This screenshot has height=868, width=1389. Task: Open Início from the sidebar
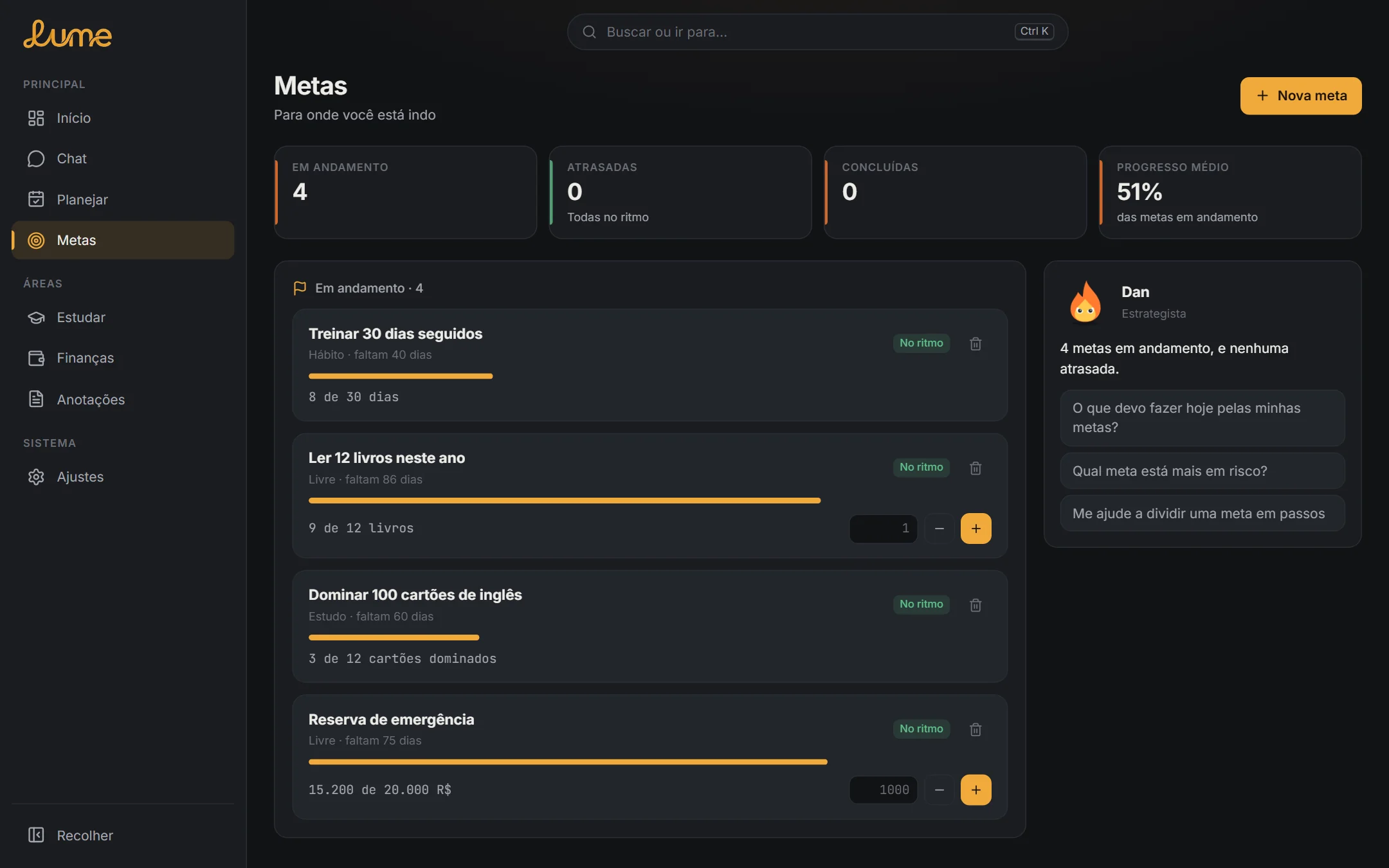pos(123,118)
